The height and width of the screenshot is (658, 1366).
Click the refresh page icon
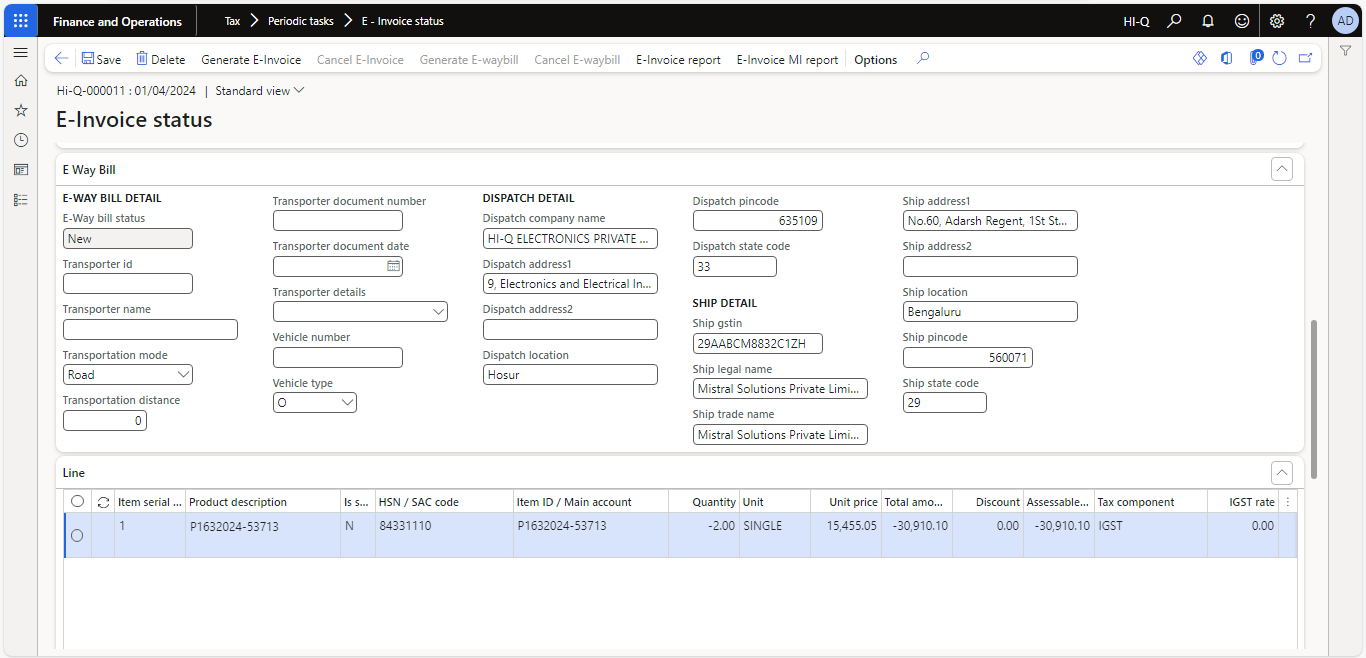tap(1279, 59)
